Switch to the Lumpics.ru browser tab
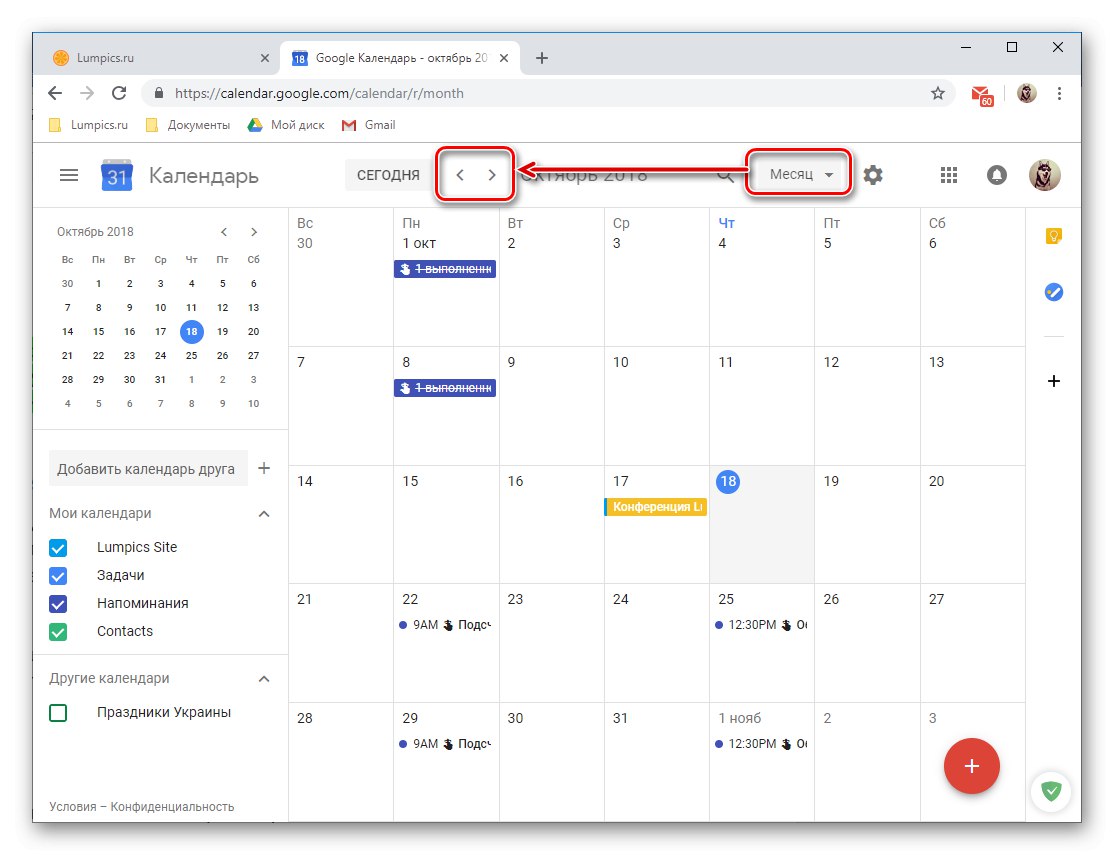This screenshot has height=855, width=1114. [x=160, y=57]
